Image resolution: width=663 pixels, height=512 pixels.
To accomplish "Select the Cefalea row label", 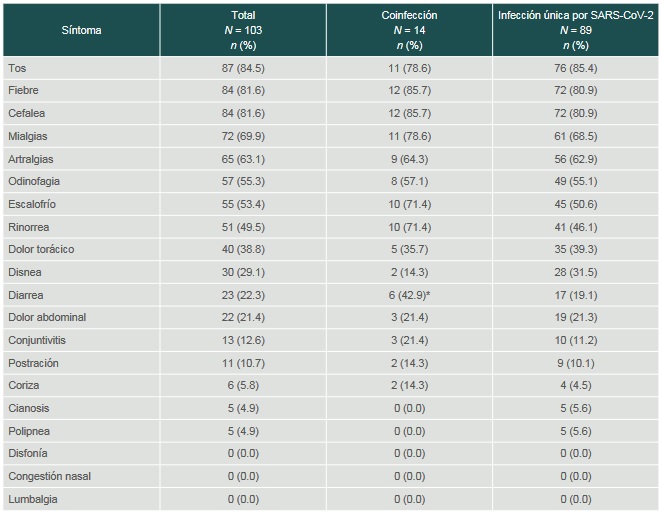I will pyautogui.click(x=25, y=113).
